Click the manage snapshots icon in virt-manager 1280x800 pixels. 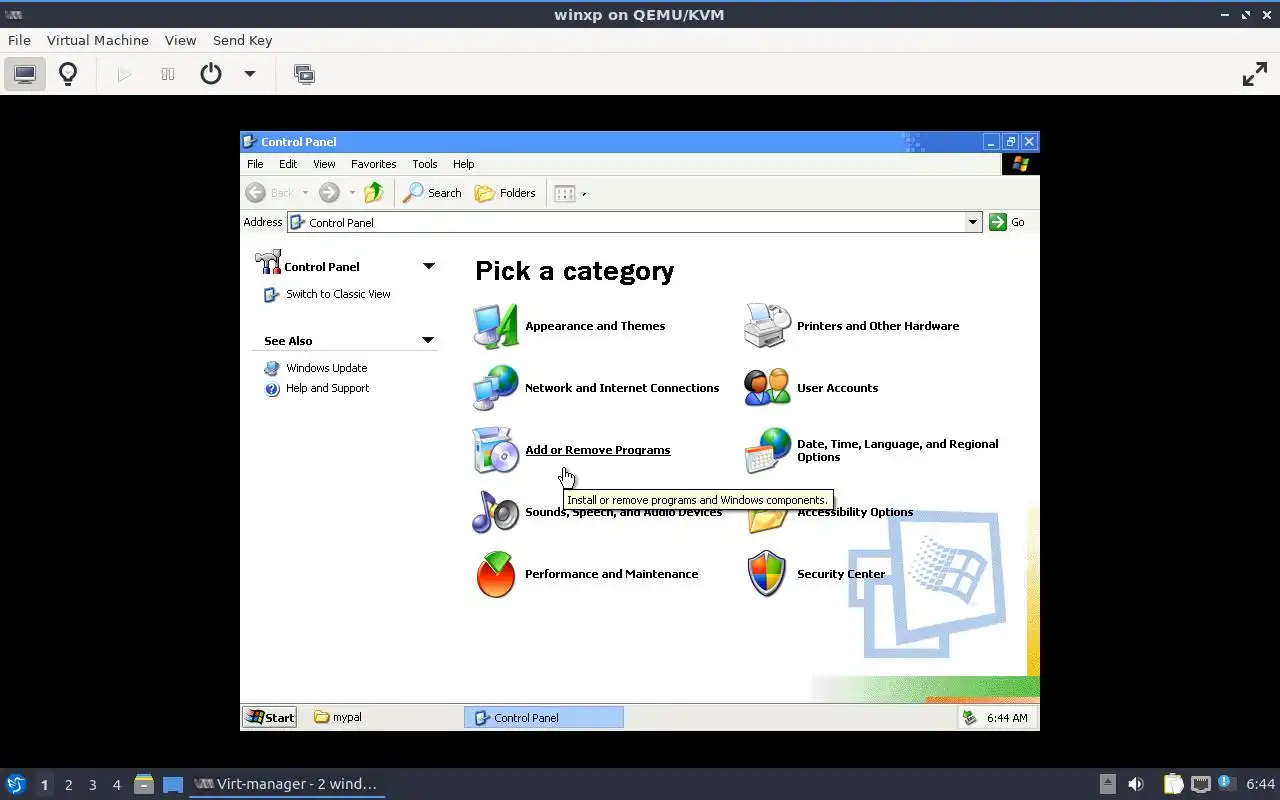click(x=304, y=74)
